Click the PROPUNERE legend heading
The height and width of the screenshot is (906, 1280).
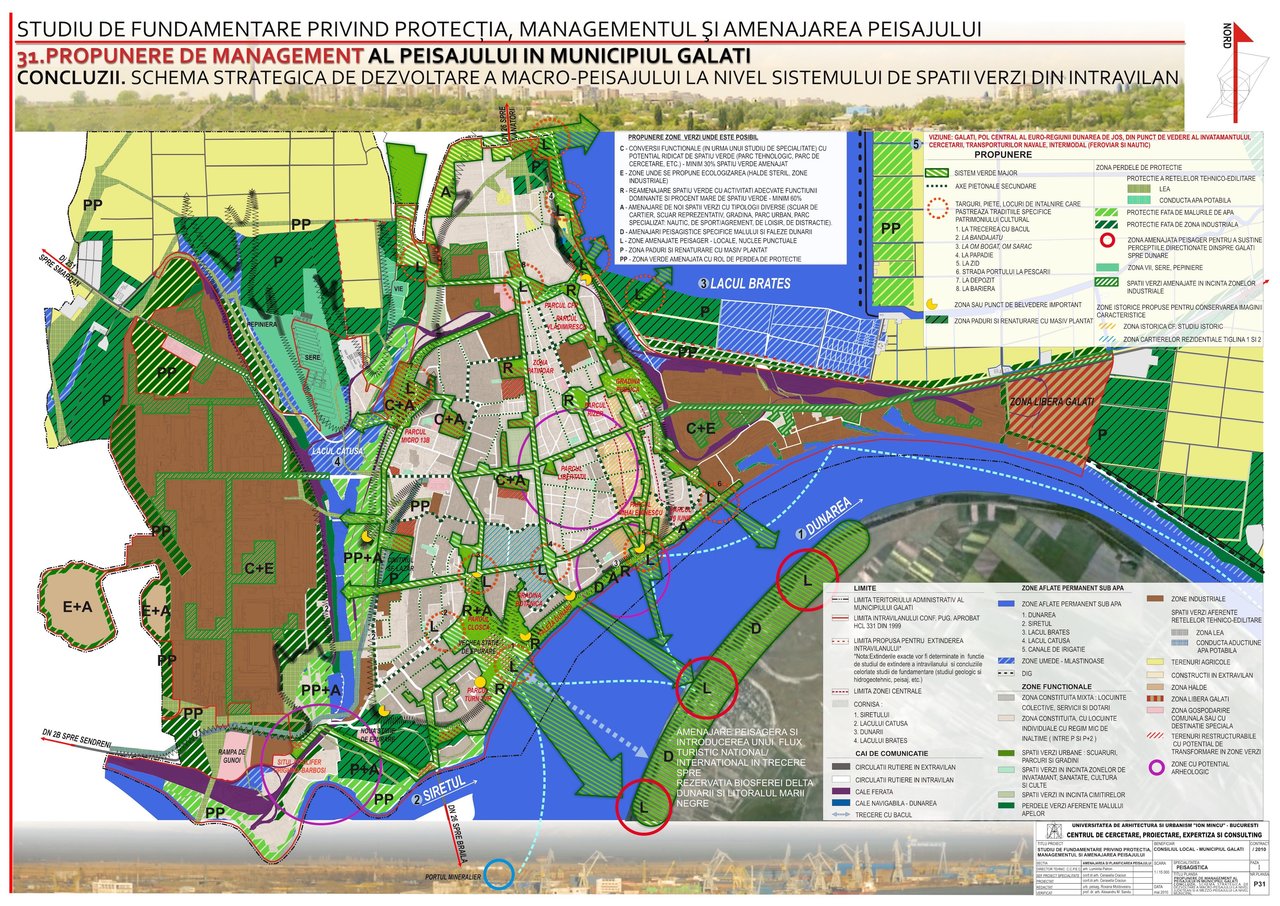tap(1003, 155)
